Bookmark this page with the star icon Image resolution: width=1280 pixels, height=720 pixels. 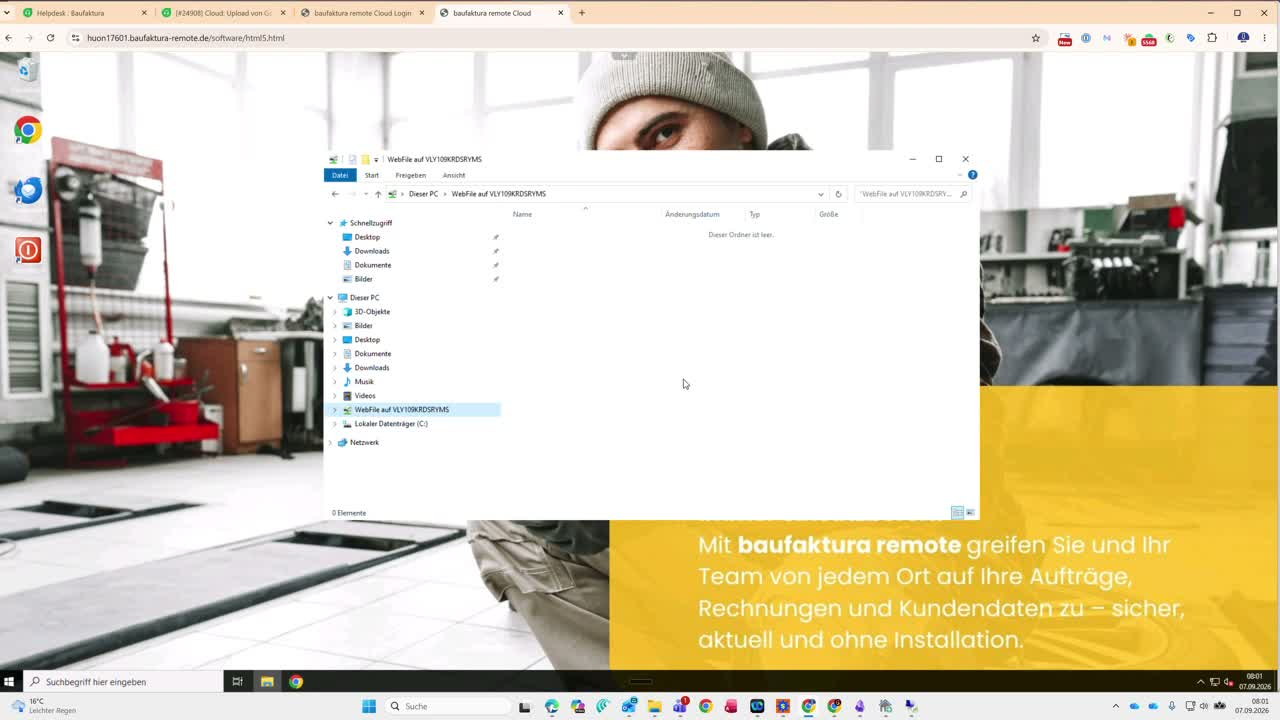[x=1036, y=38]
